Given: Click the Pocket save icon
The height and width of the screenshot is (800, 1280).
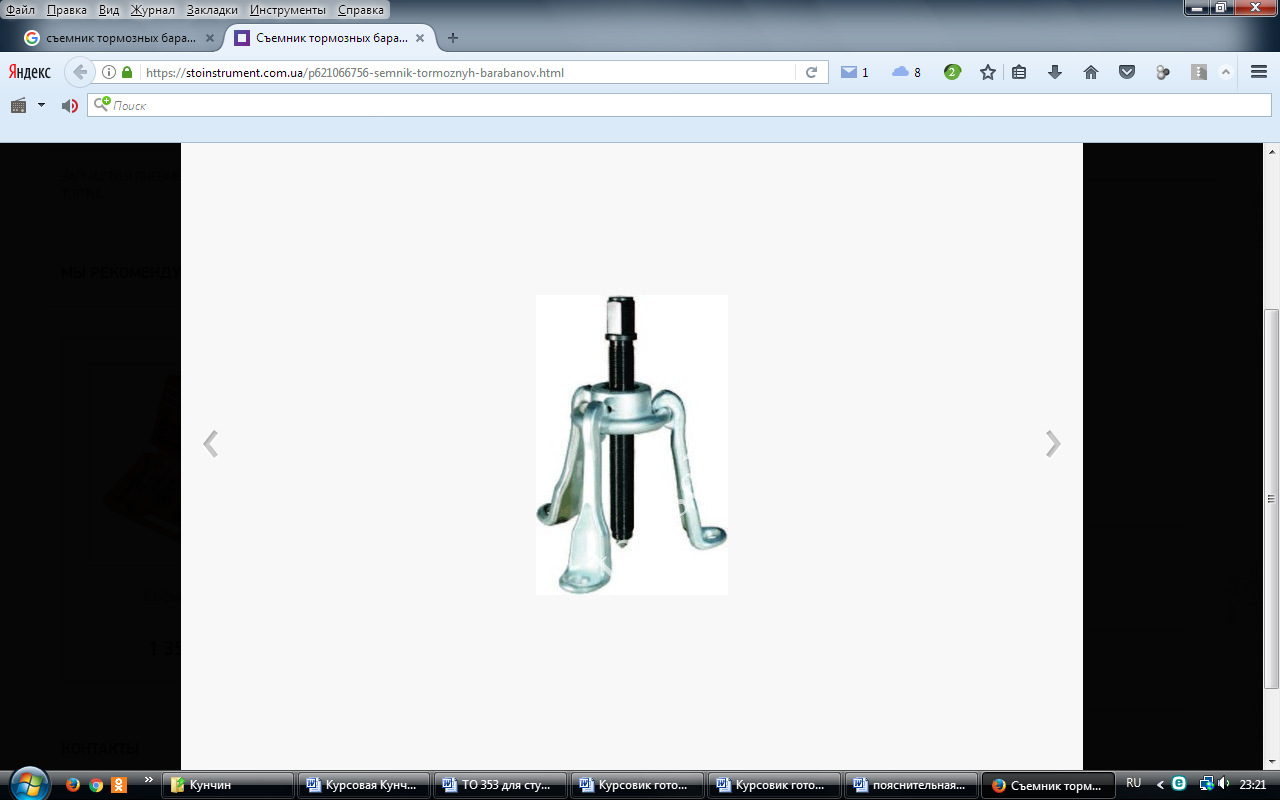Looking at the screenshot, I should pyautogui.click(x=1127, y=72).
